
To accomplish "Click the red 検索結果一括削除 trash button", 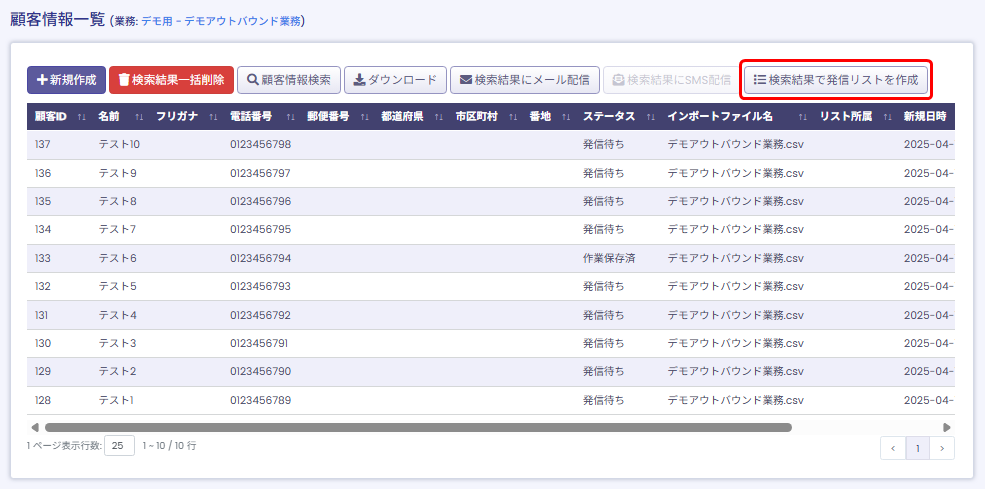I will point(171,80).
